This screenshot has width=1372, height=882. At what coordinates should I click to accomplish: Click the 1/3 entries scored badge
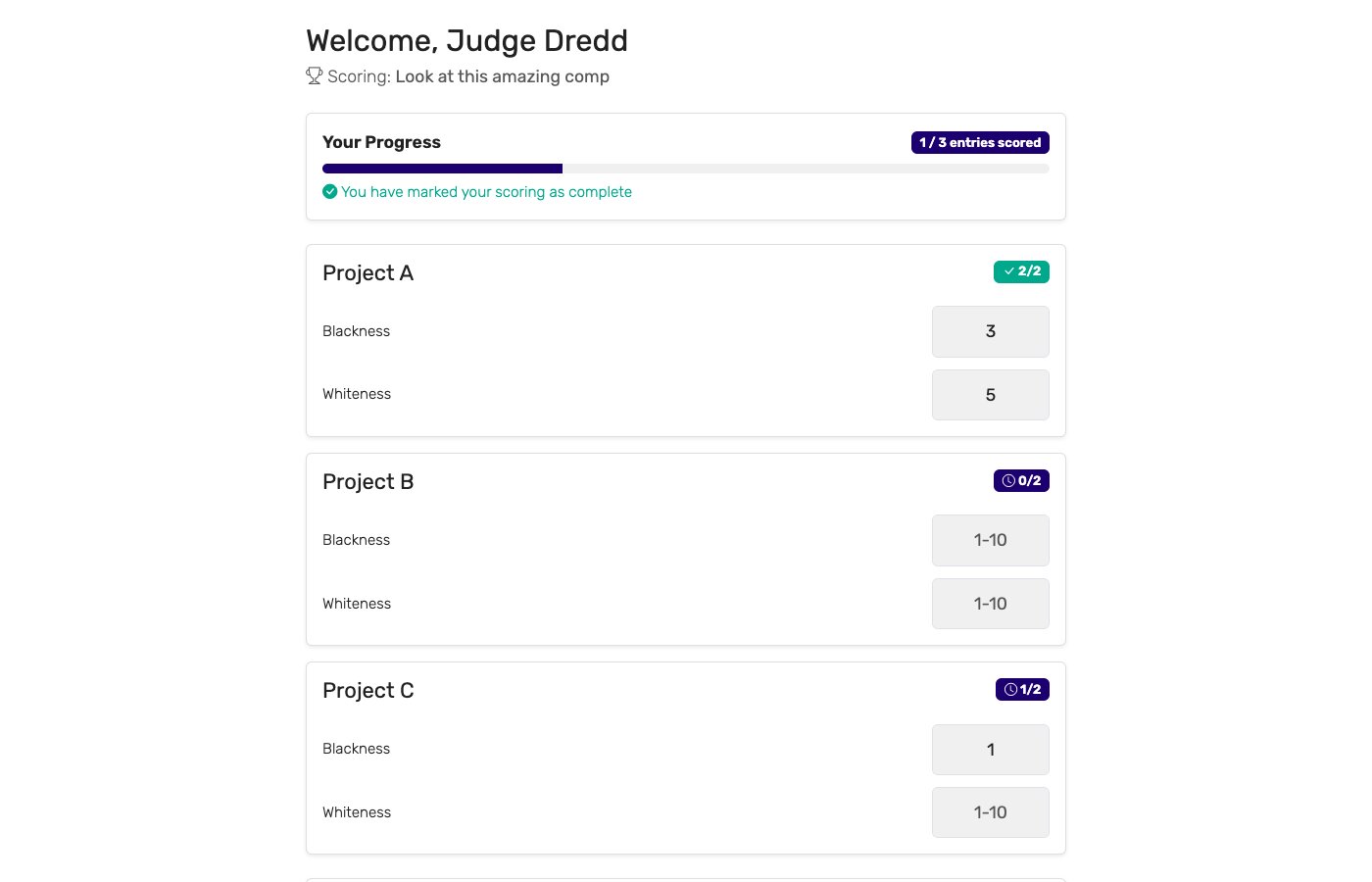click(x=980, y=142)
